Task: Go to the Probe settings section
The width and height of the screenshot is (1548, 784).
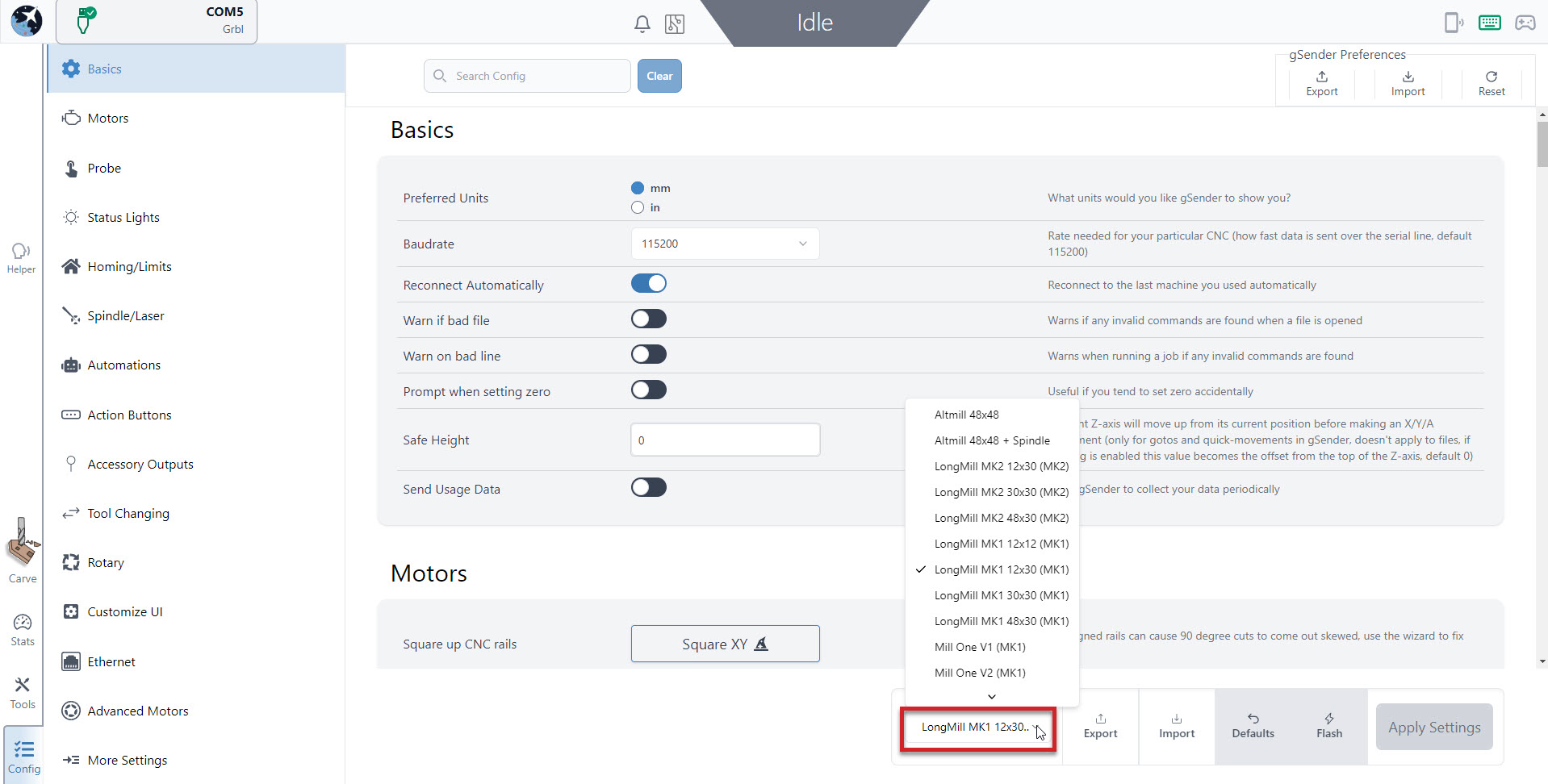Action: tap(197, 168)
